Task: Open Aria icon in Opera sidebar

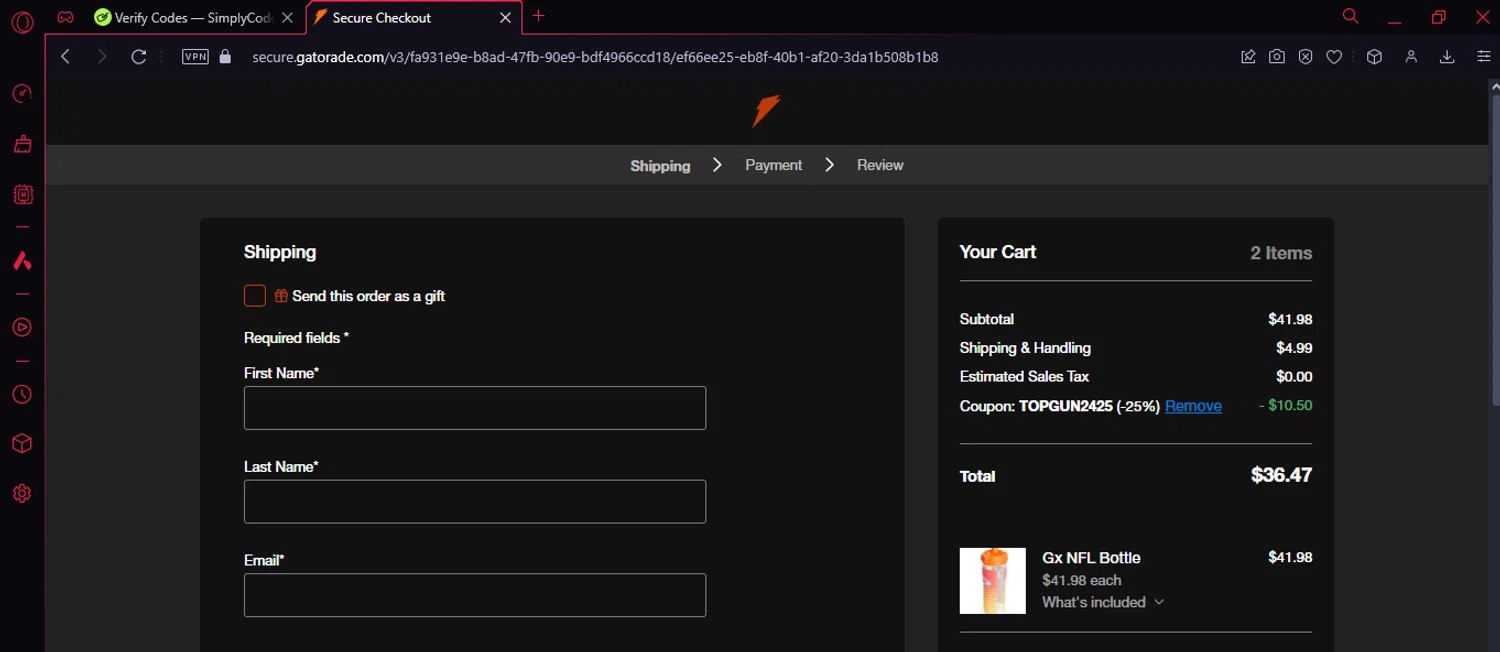Action: pyautogui.click(x=22, y=261)
